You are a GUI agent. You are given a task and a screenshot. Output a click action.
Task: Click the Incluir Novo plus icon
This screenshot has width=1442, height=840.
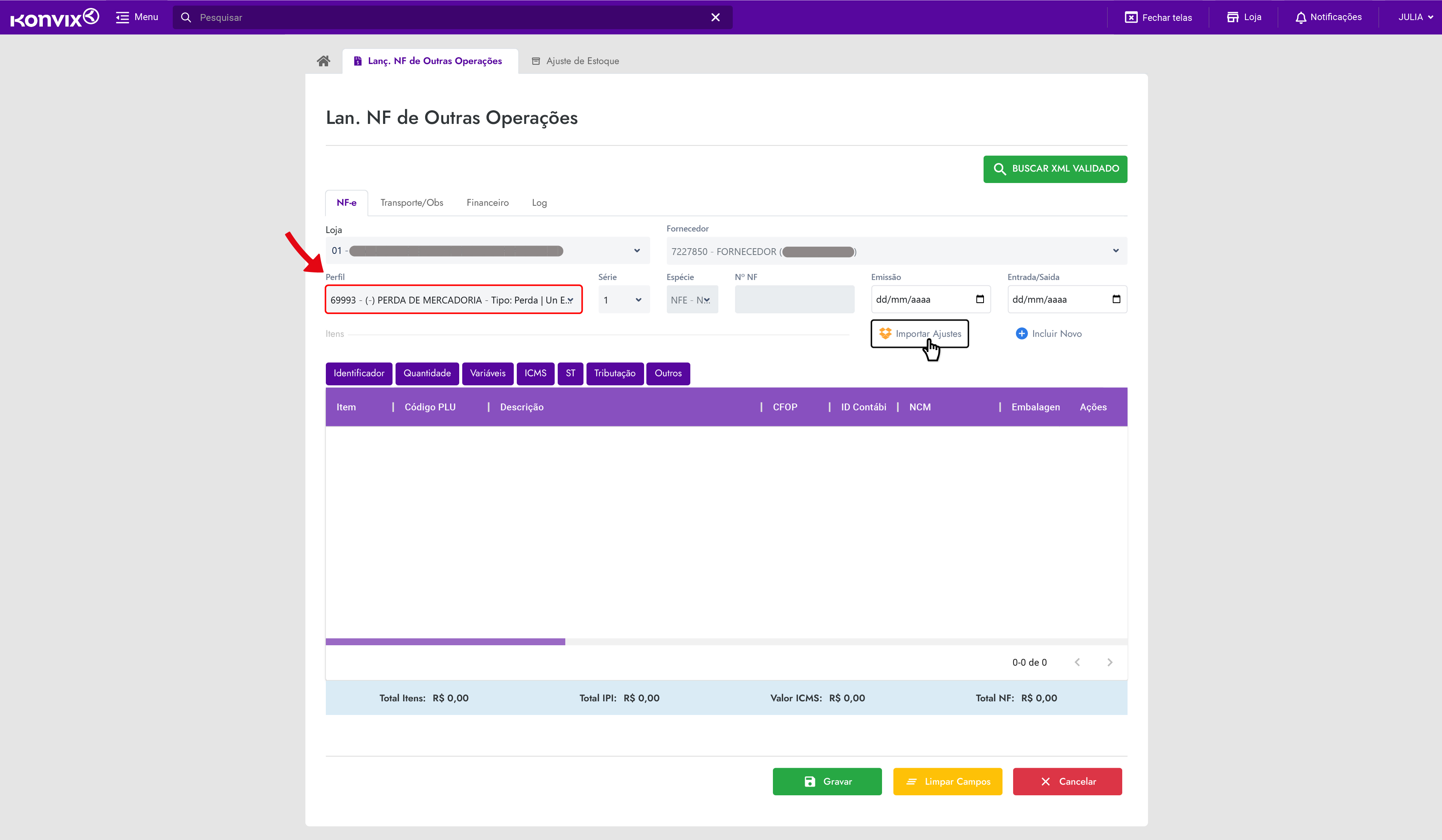[1021, 333]
